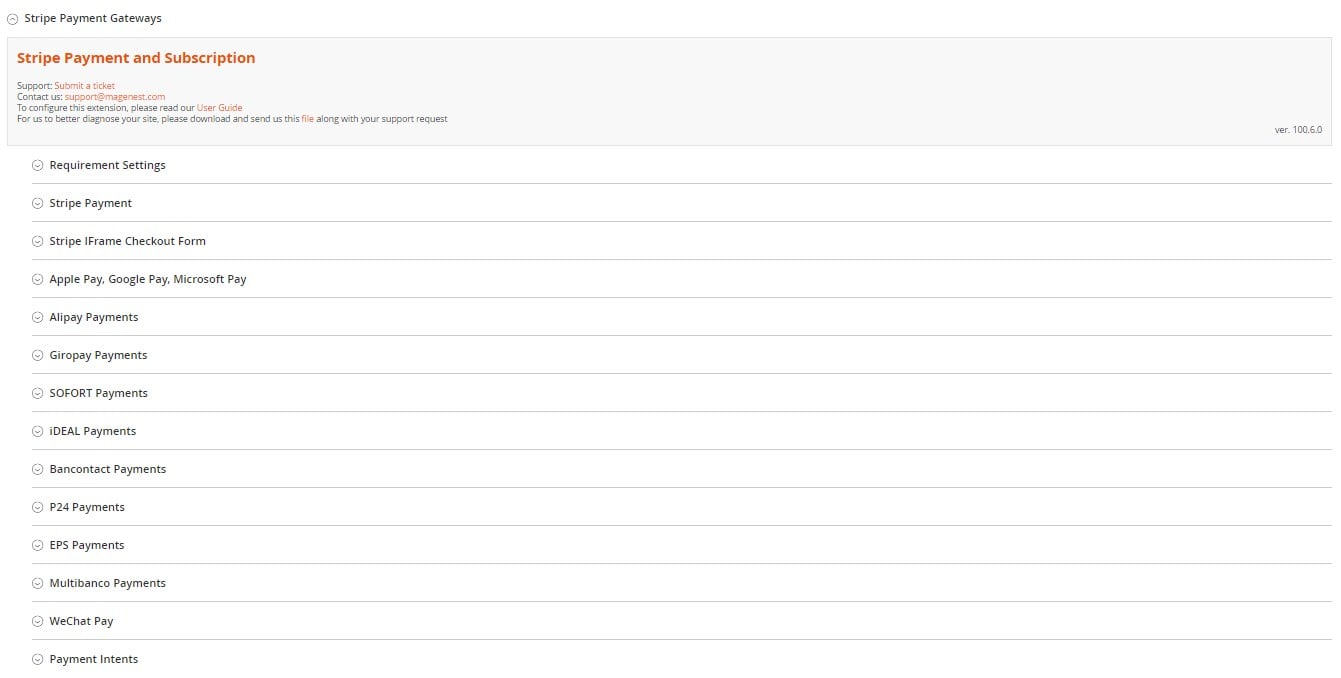
Task: Click the Requirement Settings label
Action: [x=108, y=165]
